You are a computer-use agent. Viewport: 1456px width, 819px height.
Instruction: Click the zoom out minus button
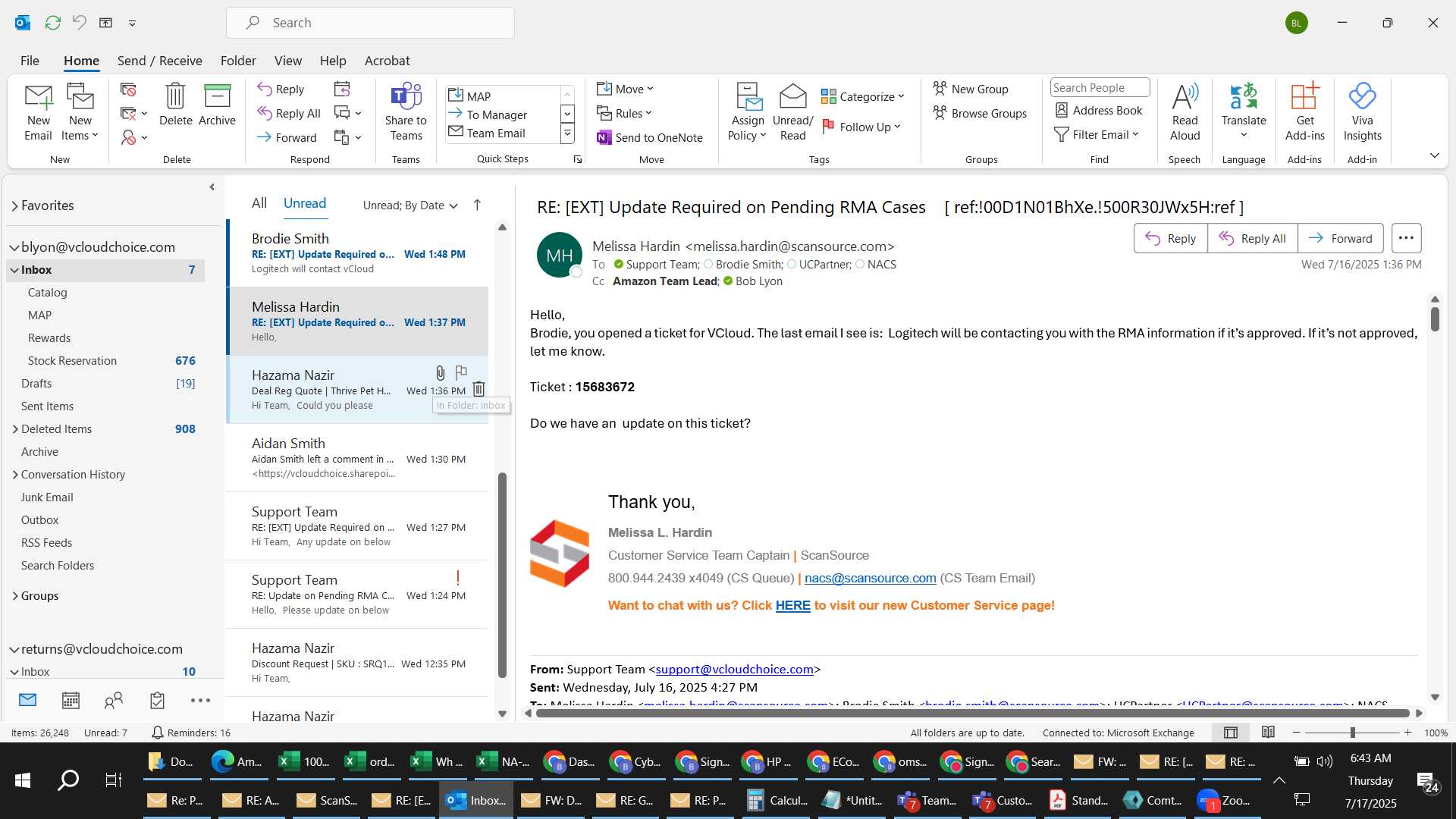pyautogui.click(x=1296, y=733)
